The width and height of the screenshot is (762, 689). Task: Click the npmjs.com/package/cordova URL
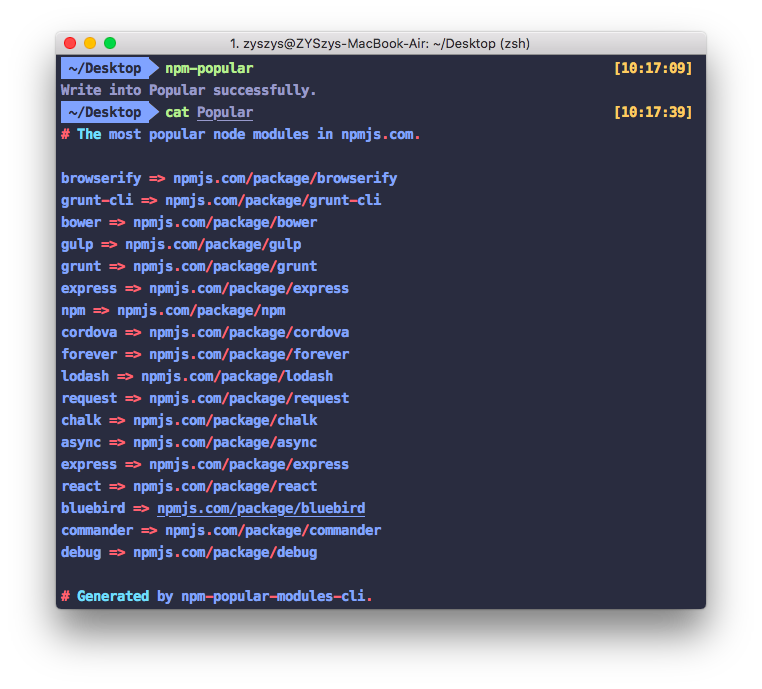tap(249, 332)
